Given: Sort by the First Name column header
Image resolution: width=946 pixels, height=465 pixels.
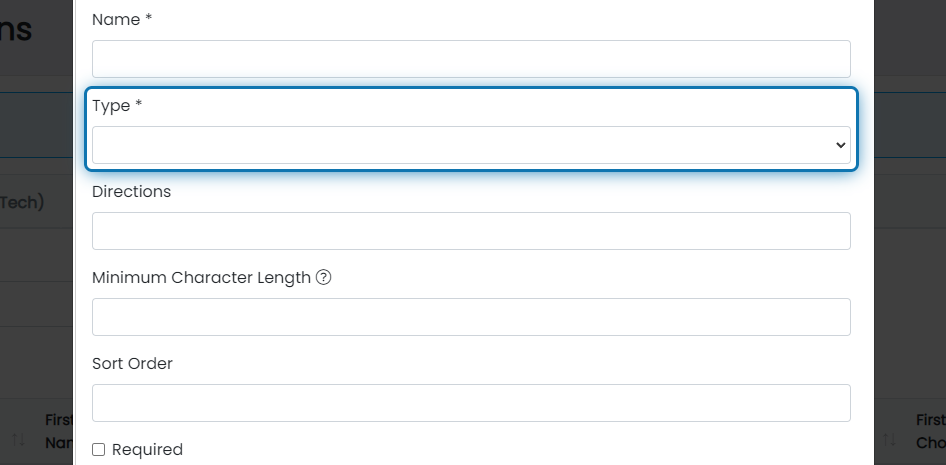Looking at the screenshot, I should click(x=59, y=431).
